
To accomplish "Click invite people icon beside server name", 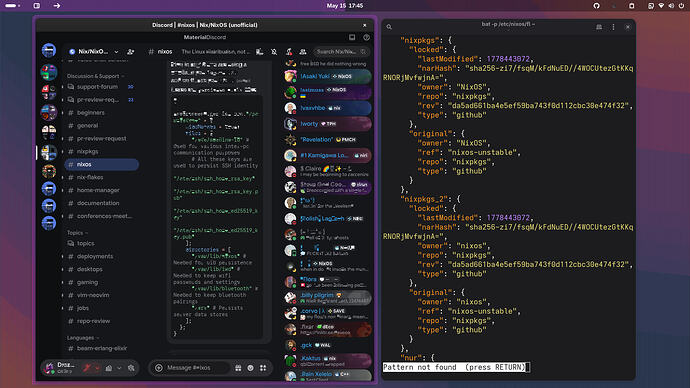I will click(x=131, y=52).
